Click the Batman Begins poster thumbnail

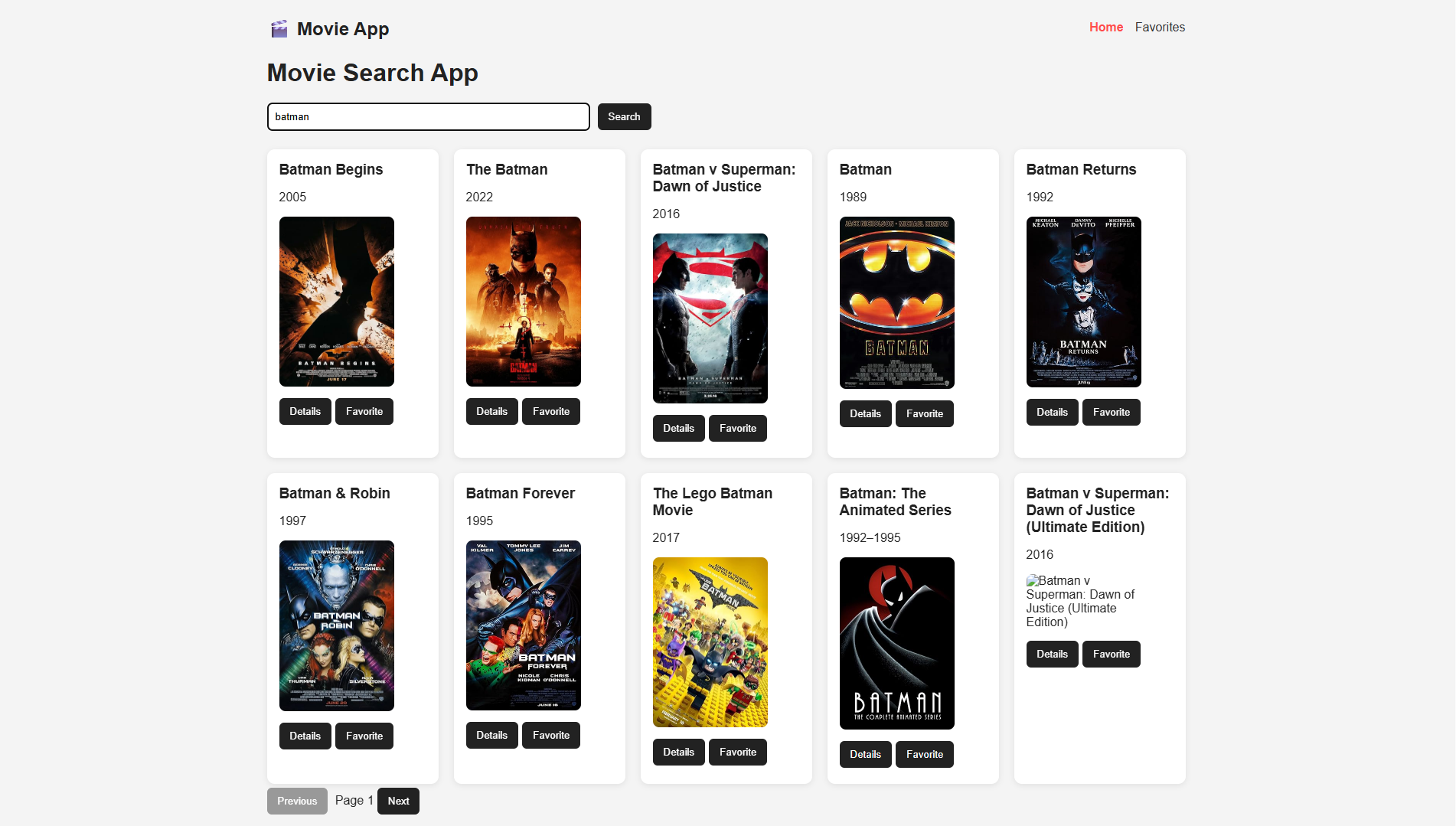pyautogui.click(x=337, y=302)
